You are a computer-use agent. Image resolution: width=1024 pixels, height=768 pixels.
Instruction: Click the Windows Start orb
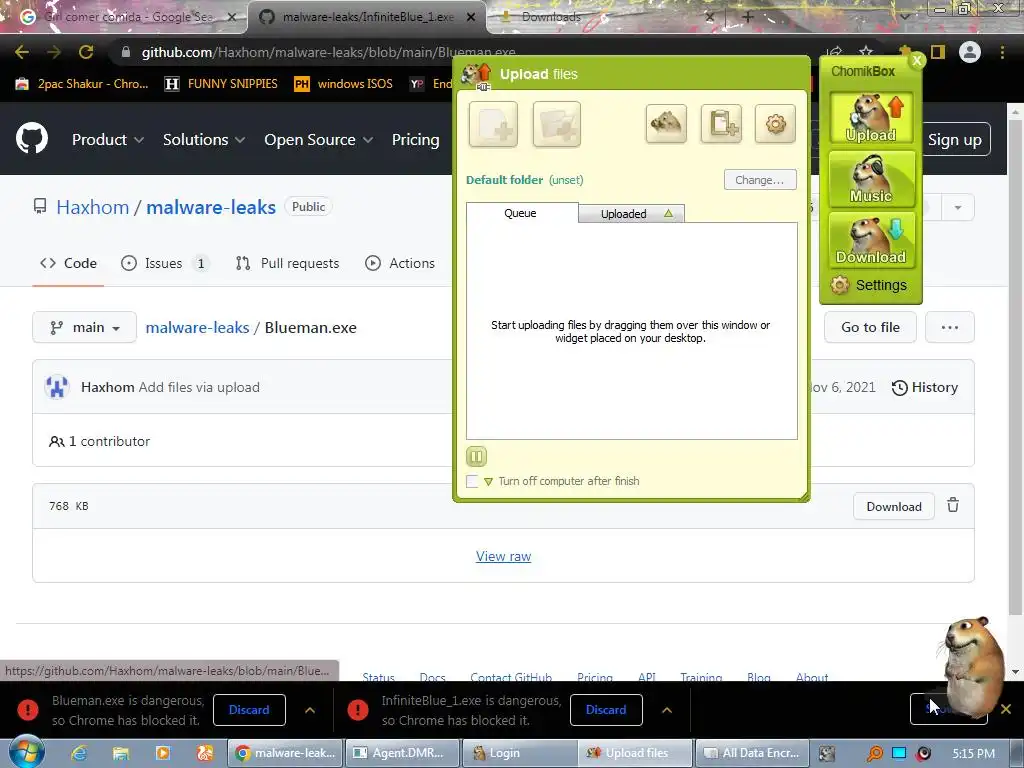26,752
